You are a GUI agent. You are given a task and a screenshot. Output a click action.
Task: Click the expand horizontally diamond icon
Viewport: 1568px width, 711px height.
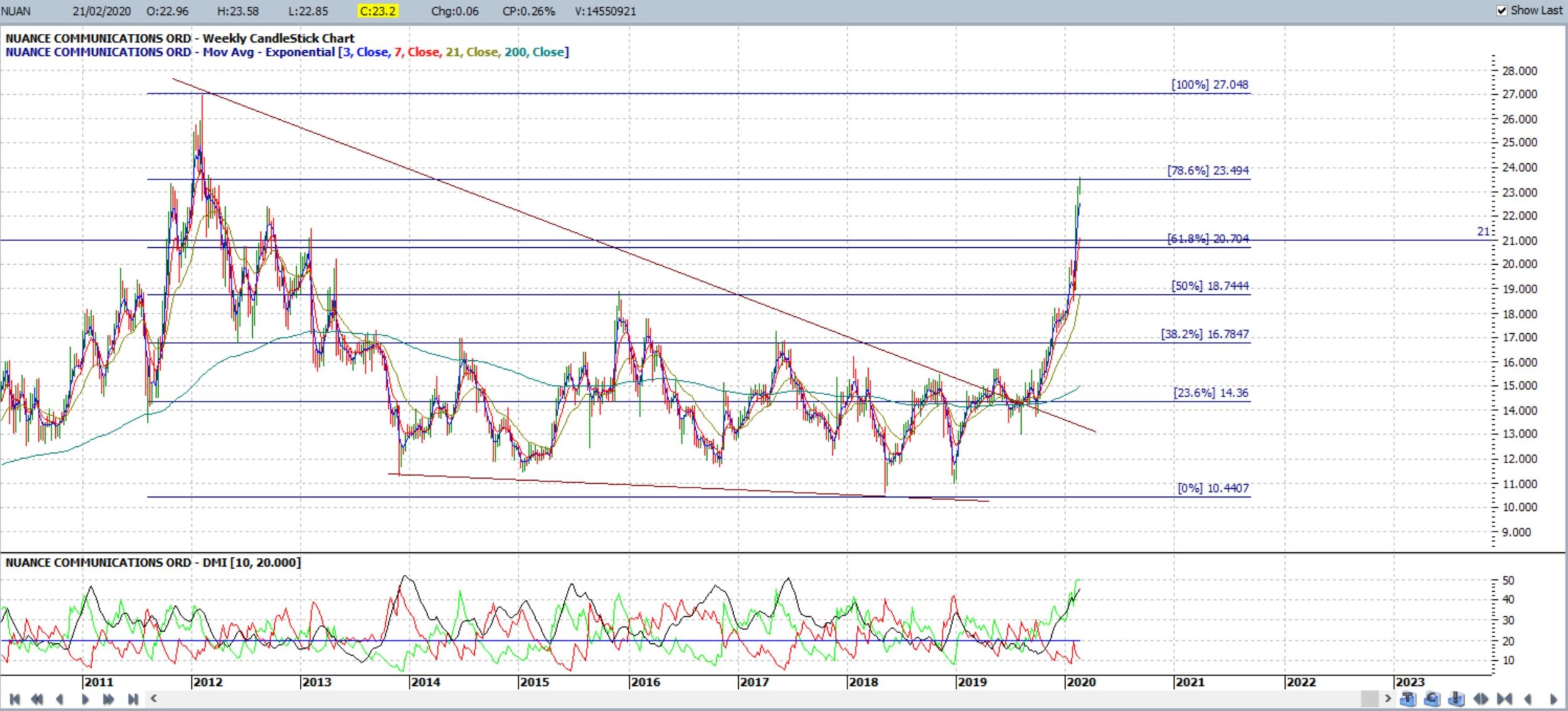point(1481,698)
